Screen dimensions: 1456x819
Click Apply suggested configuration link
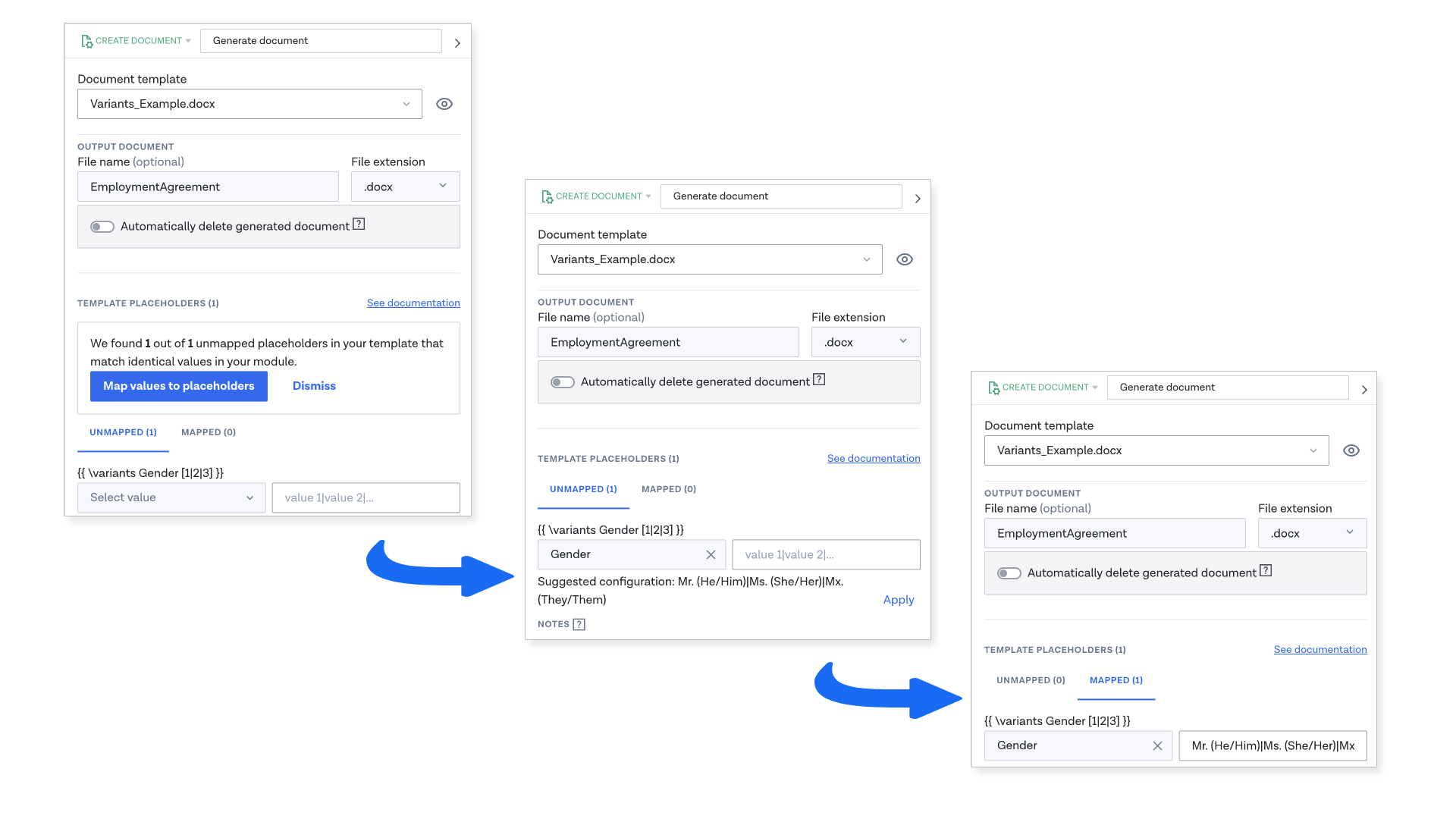898,600
